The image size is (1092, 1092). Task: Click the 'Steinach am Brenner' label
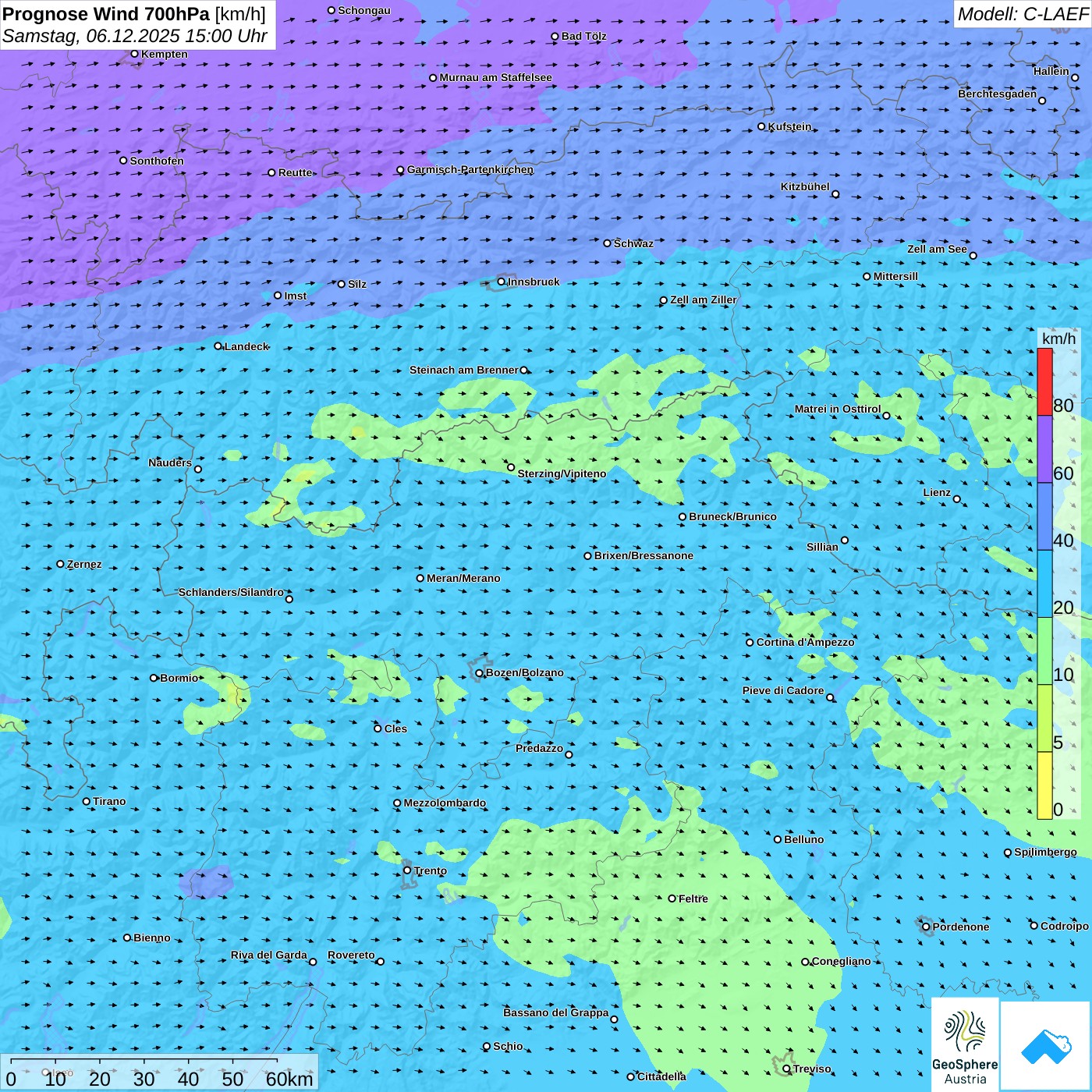tap(464, 370)
